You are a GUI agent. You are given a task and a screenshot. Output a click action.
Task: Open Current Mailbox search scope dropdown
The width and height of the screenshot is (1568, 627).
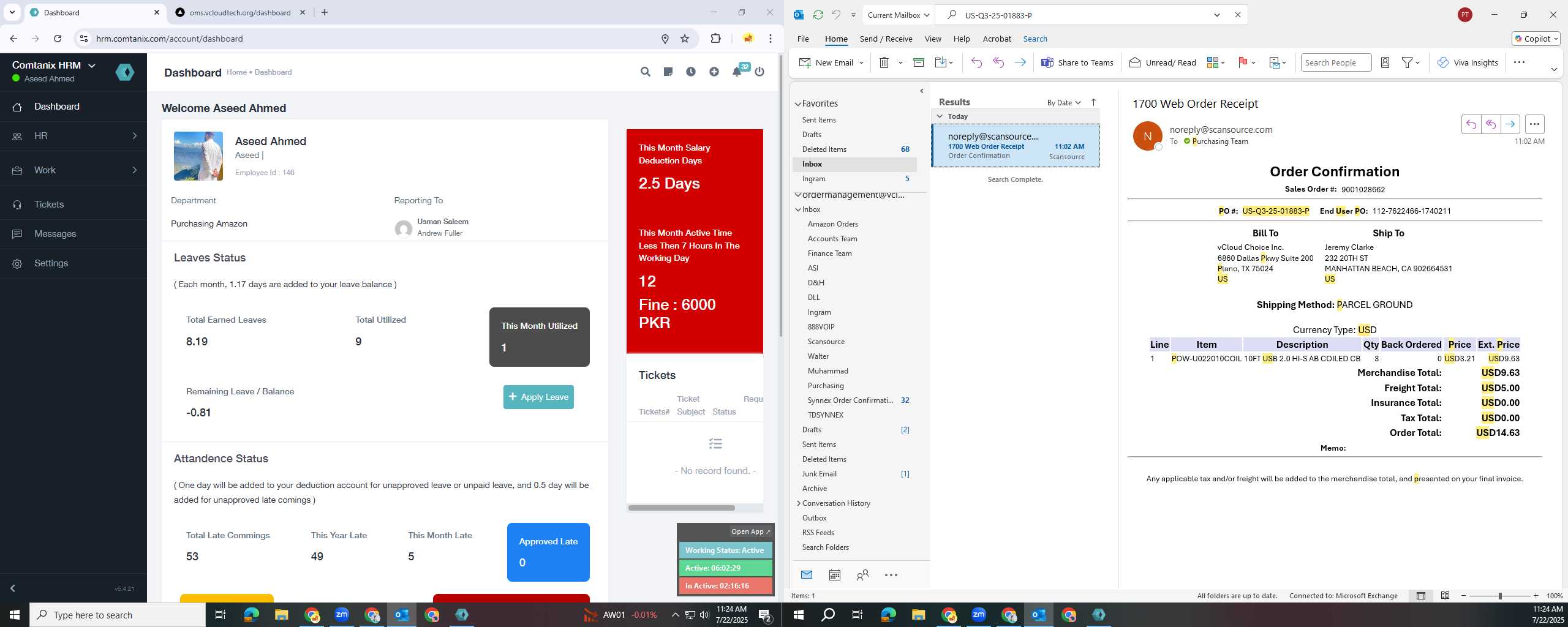point(899,15)
